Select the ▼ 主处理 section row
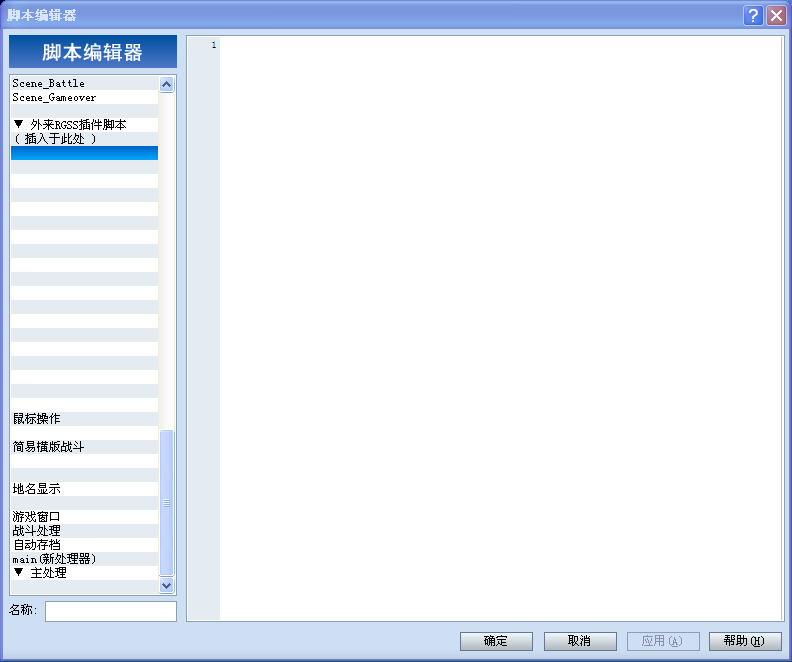The width and height of the screenshot is (792, 662). tap(84, 573)
